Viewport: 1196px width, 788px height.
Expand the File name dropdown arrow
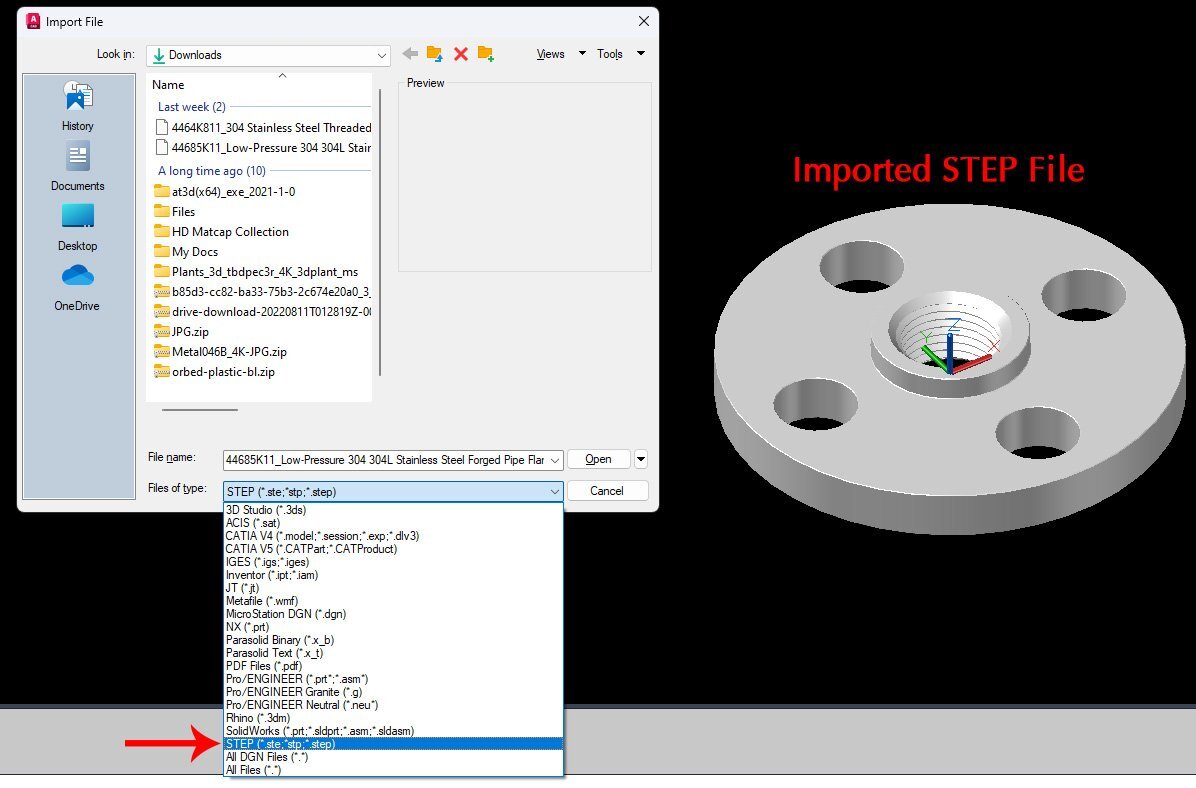click(555, 460)
